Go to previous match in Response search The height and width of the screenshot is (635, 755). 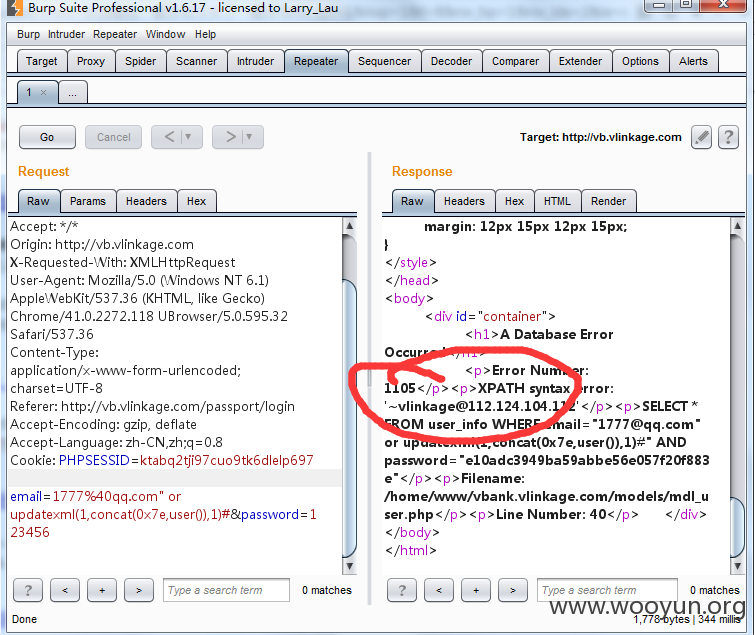pyautogui.click(x=439, y=590)
